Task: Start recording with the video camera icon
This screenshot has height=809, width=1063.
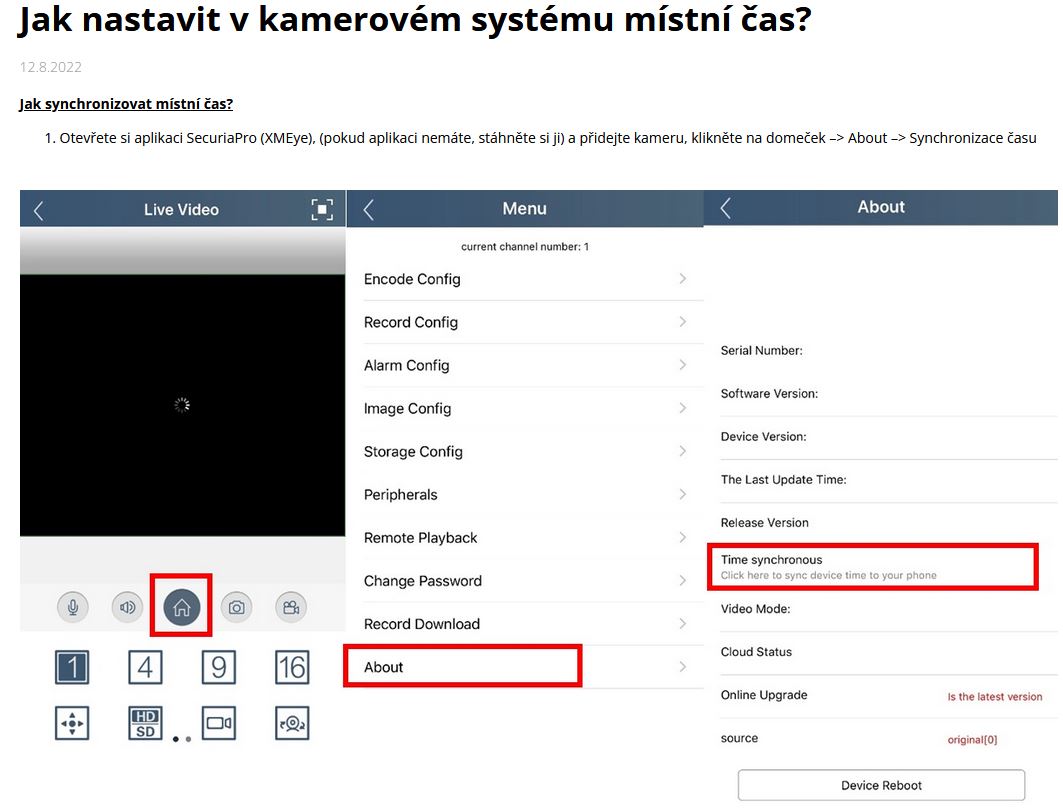Action: pyautogui.click(x=290, y=606)
